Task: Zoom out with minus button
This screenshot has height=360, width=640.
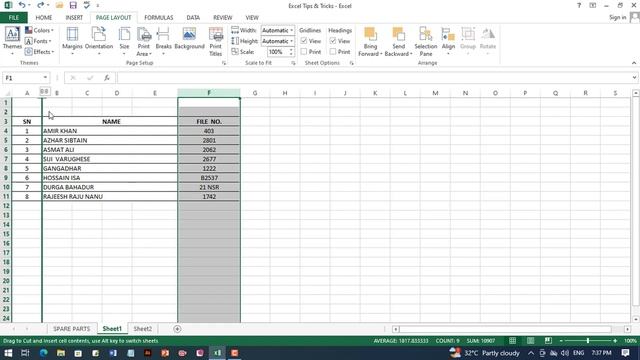Action: point(561,340)
